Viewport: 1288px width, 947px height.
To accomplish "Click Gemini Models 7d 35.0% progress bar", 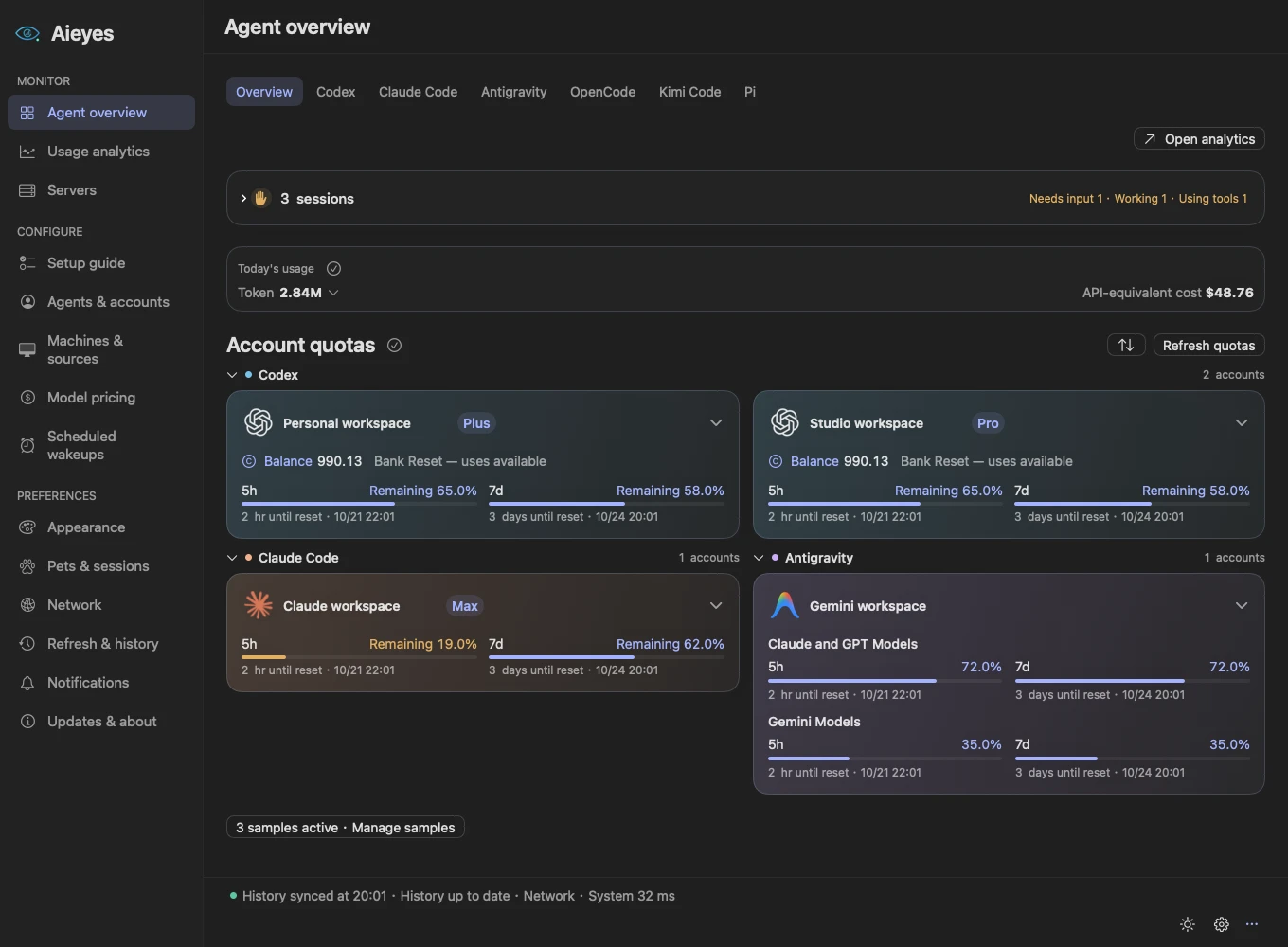I will point(1132,758).
